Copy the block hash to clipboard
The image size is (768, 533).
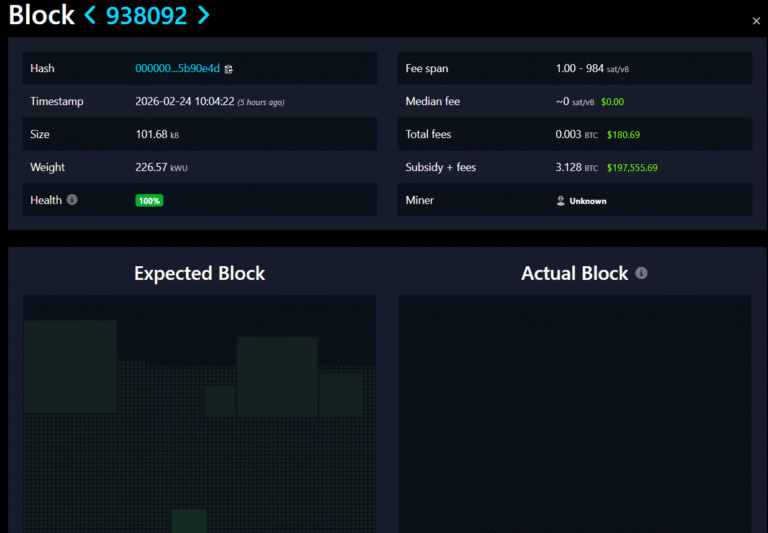coord(229,69)
